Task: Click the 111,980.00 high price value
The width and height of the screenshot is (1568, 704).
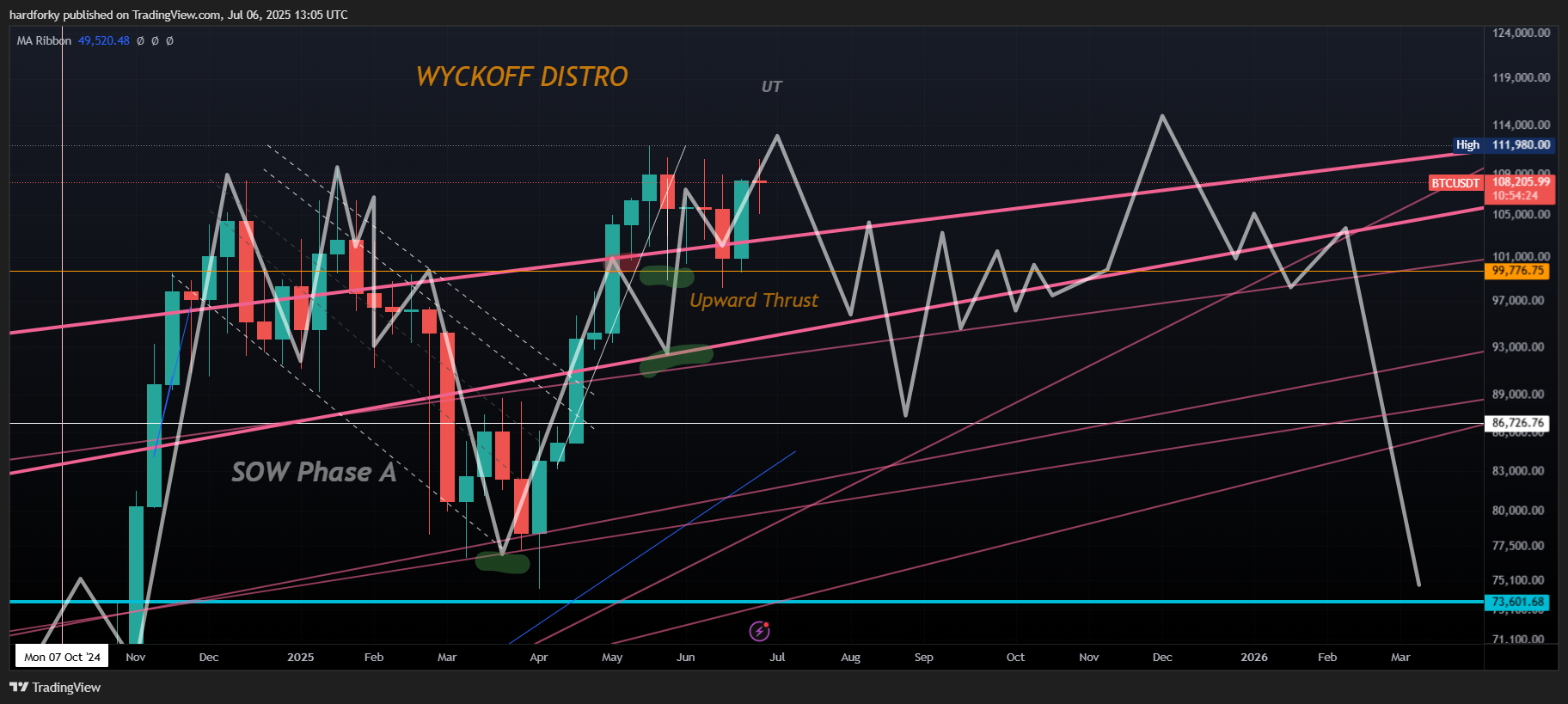Action: point(1521,145)
